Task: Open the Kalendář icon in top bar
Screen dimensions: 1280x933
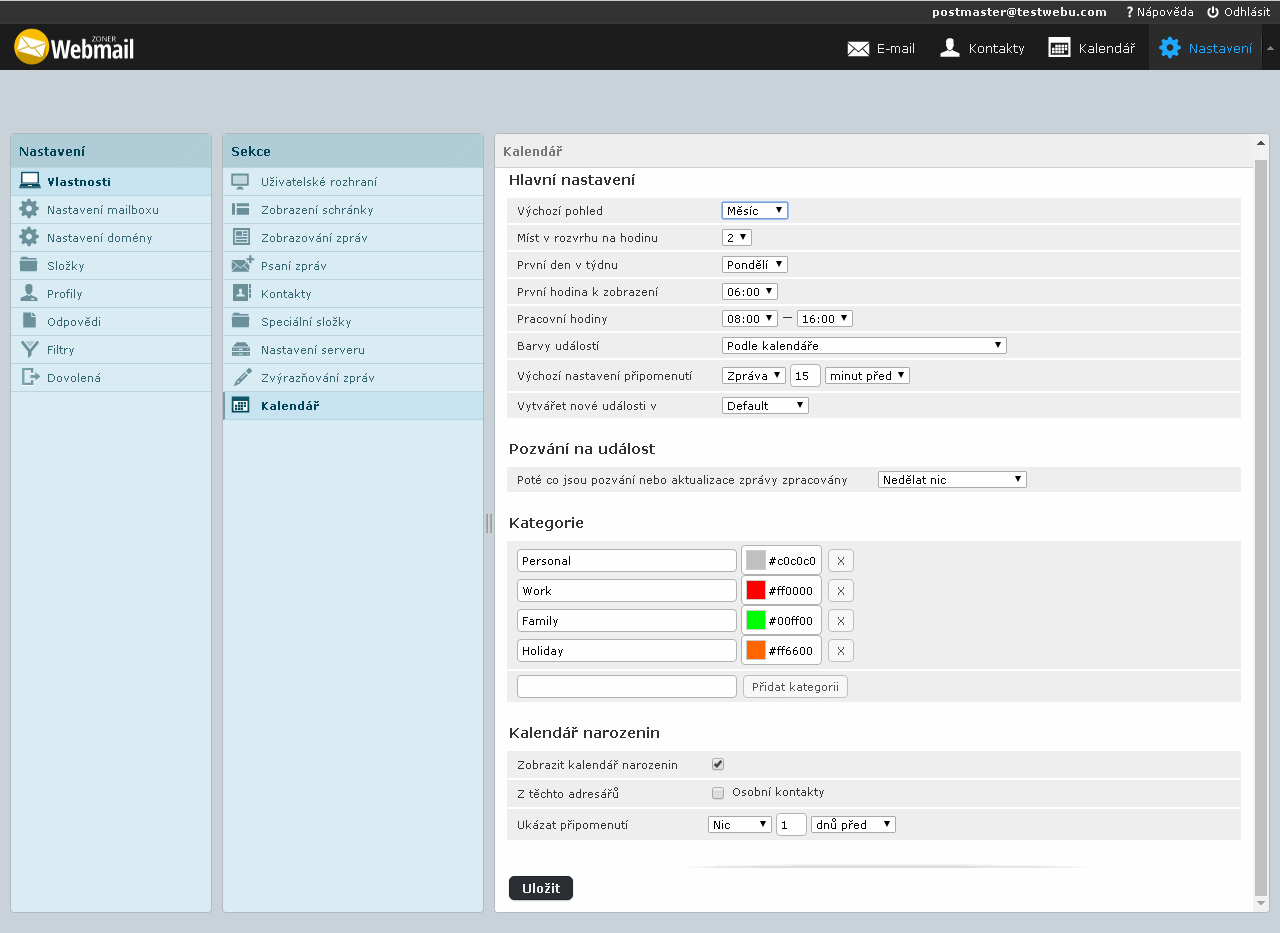Action: 1059,48
